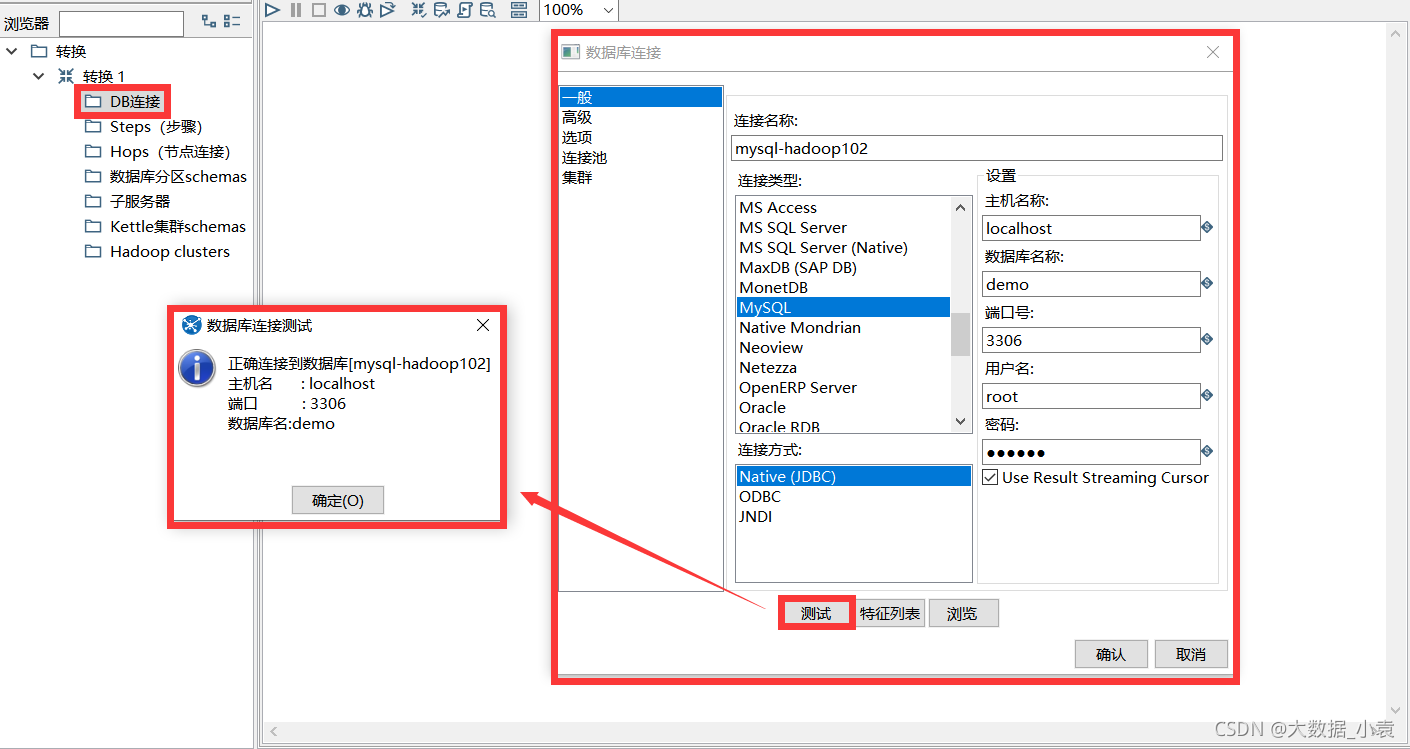Viewport: 1410px width, 749px height.
Task: Click the expand tree icon in browser panel
Action: click(x=209, y=21)
